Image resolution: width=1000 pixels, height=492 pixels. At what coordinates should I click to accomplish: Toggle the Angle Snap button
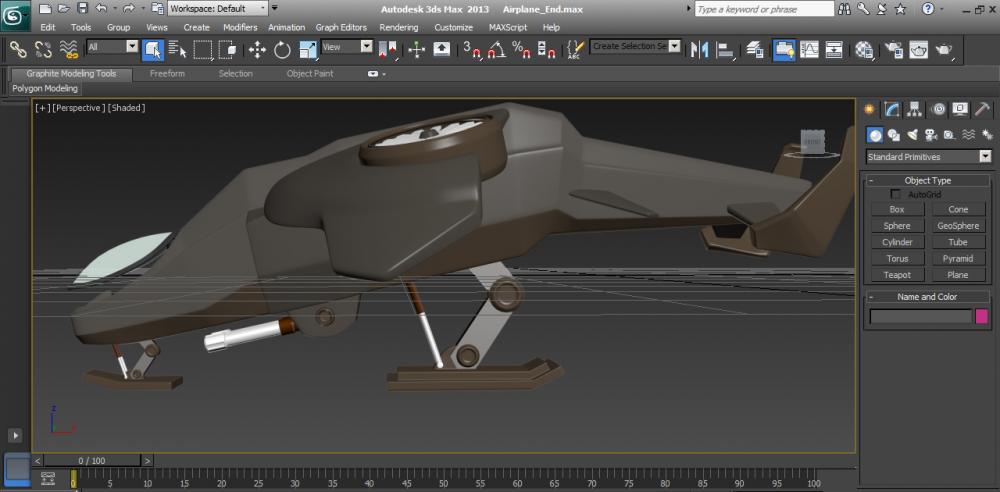coord(495,49)
